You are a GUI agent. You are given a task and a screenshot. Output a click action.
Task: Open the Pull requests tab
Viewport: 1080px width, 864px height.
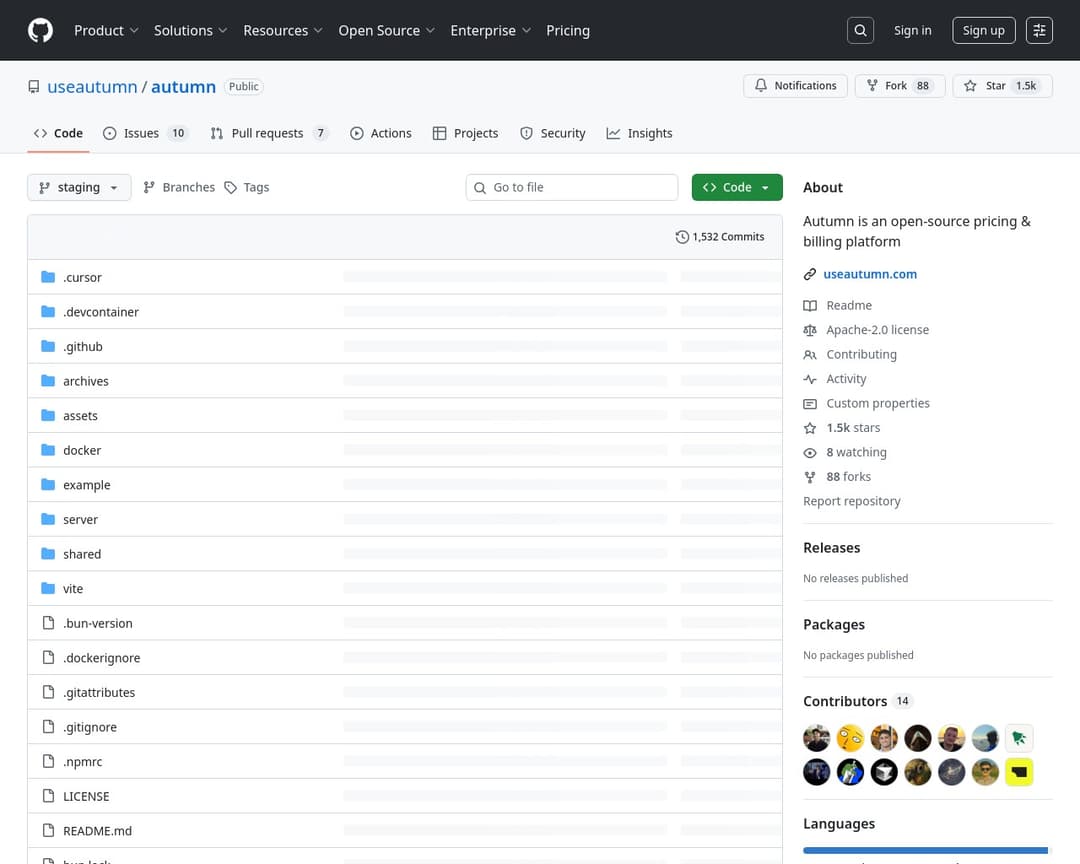point(268,133)
